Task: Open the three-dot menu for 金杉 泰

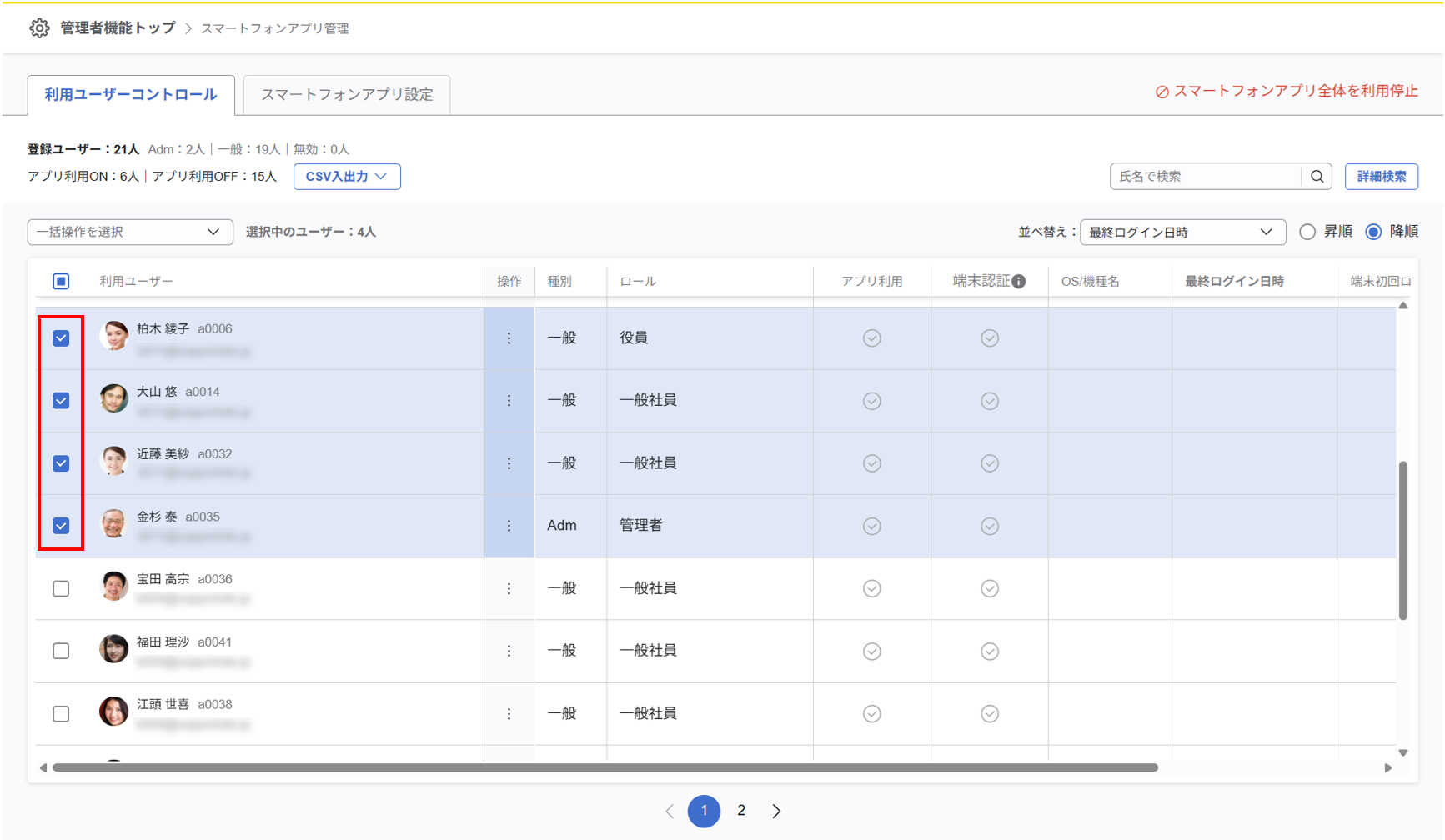Action: pos(509,526)
